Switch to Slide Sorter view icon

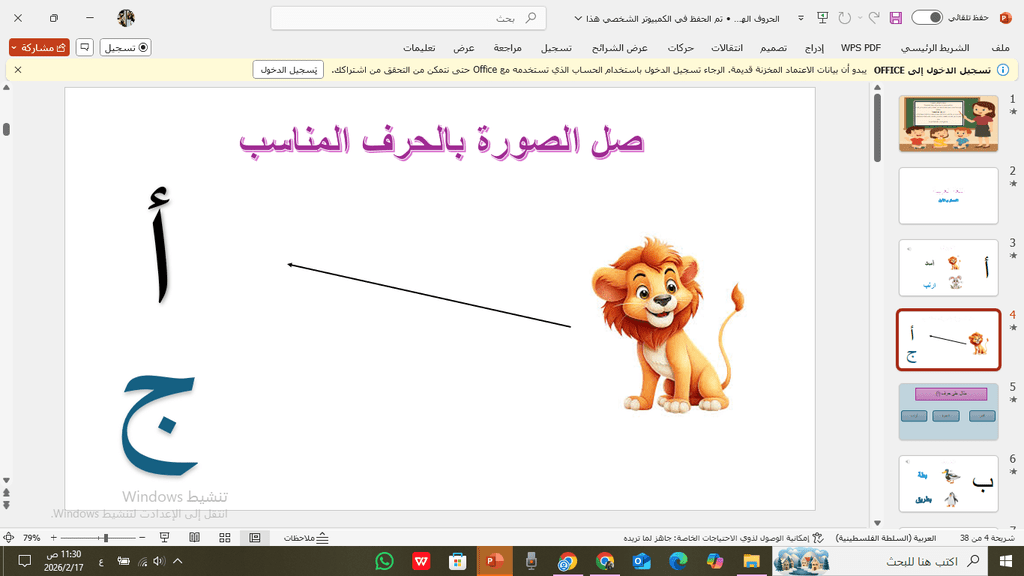click(x=225, y=537)
